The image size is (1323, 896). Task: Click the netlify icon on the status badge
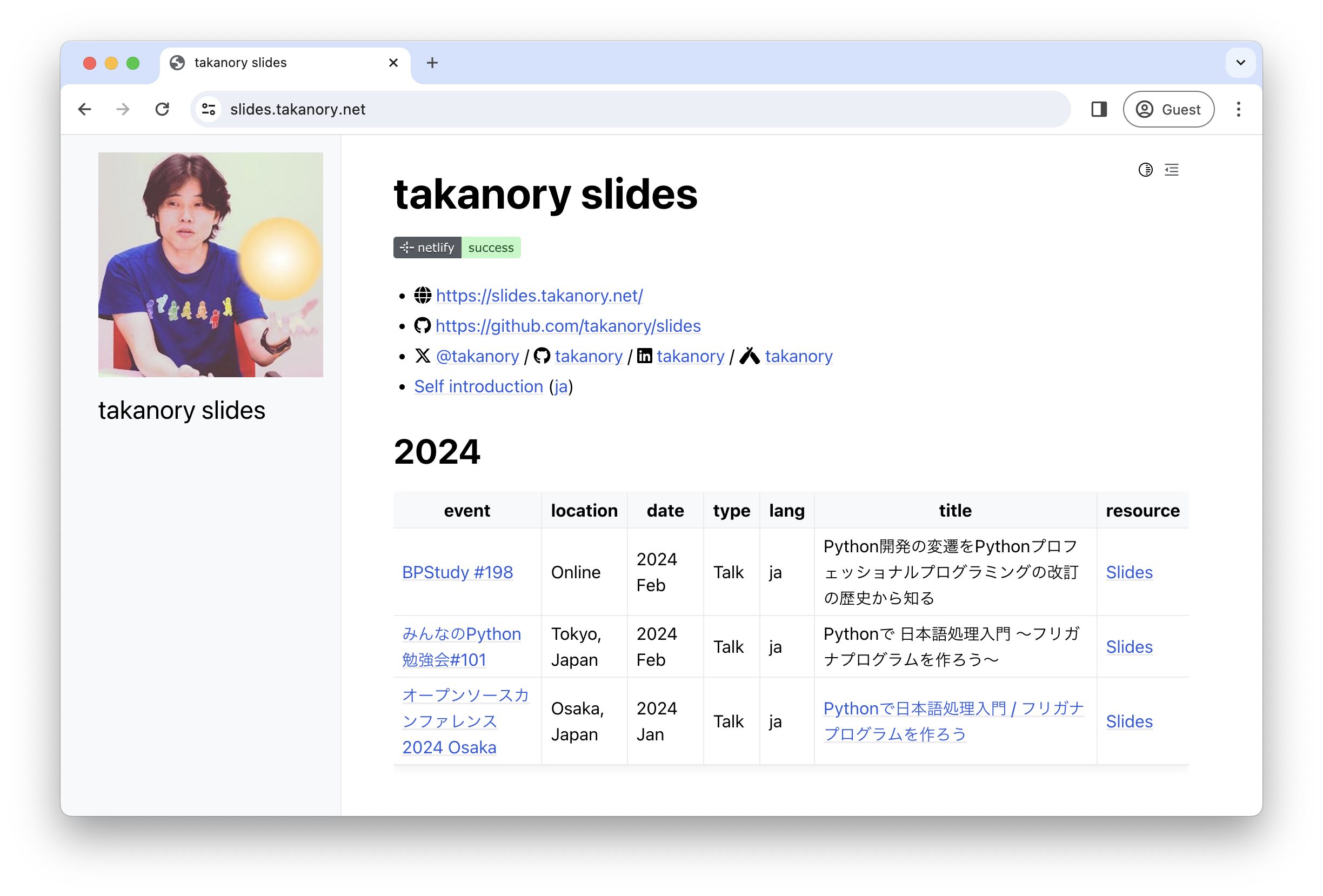pos(406,247)
